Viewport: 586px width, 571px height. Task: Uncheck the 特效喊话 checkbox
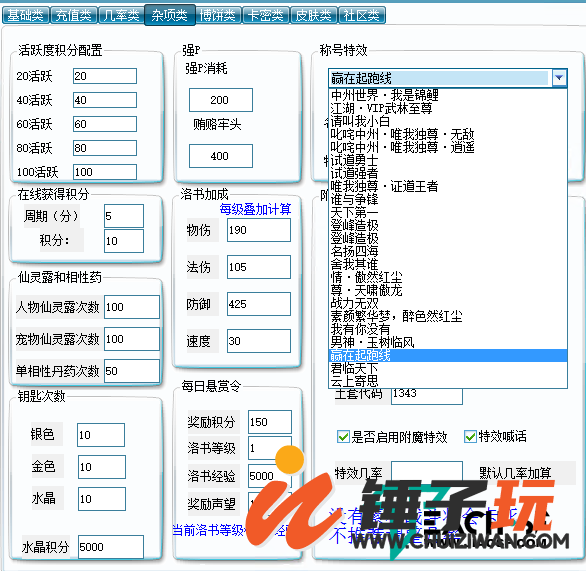(470, 436)
